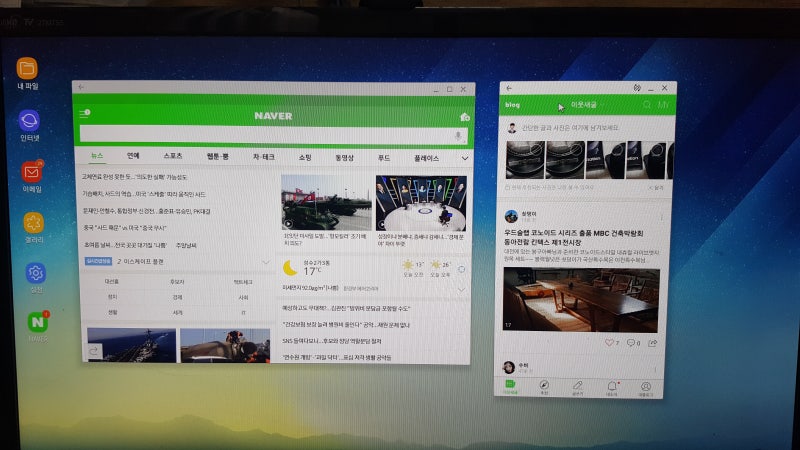Play the military tank parade news video
Image resolution: width=800 pixels, height=450 pixels.
coord(327,203)
